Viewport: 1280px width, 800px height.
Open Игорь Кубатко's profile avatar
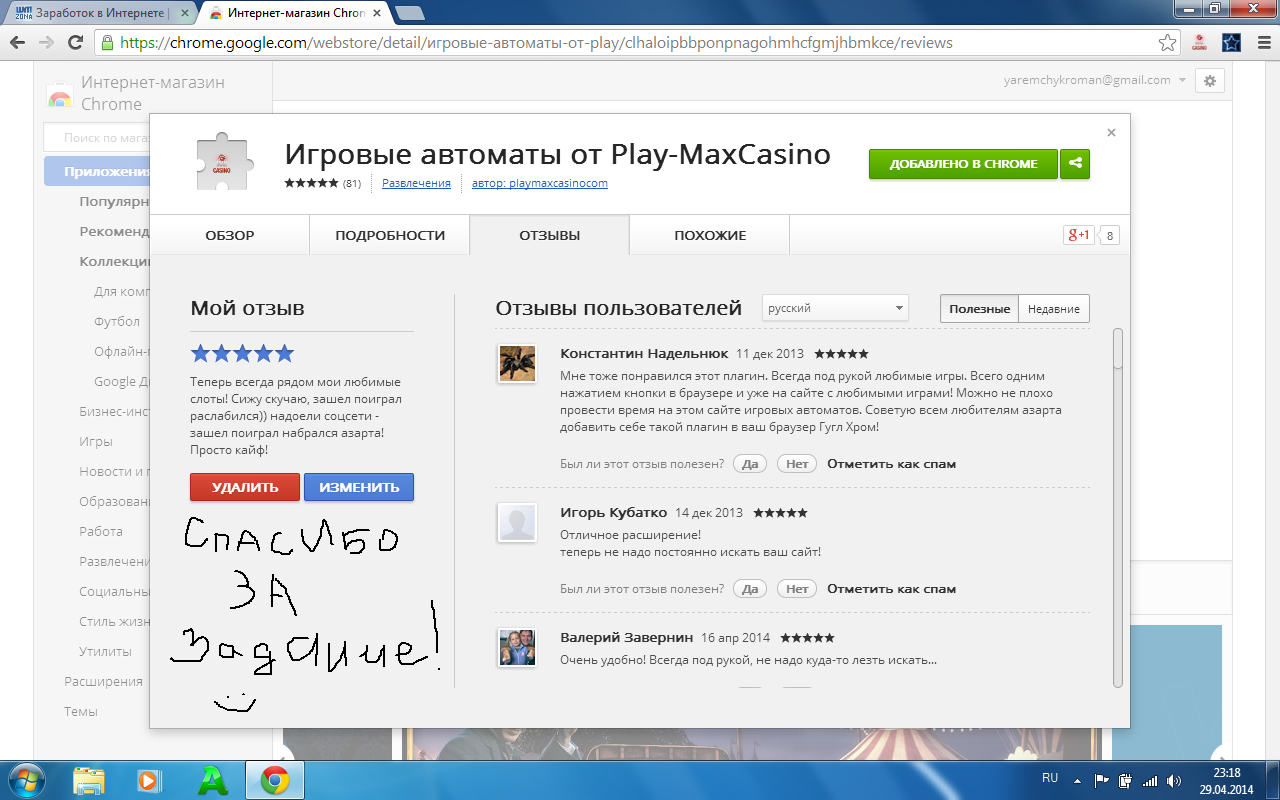517,522
